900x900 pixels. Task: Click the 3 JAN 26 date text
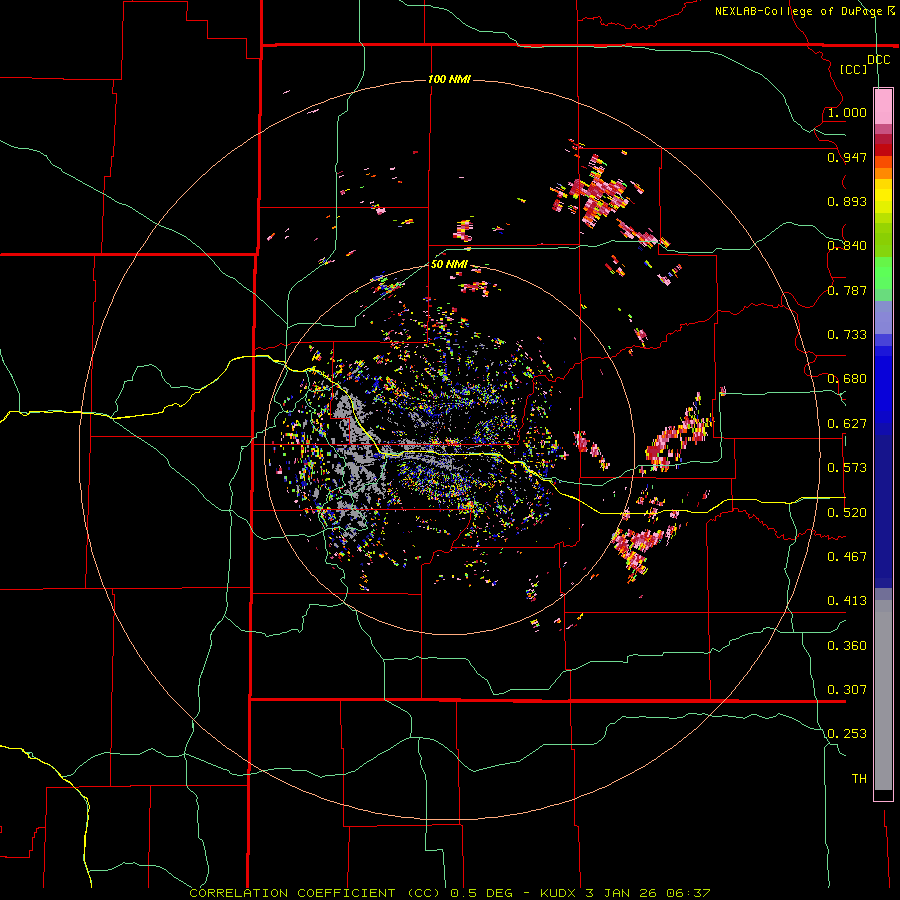[622, 893]
